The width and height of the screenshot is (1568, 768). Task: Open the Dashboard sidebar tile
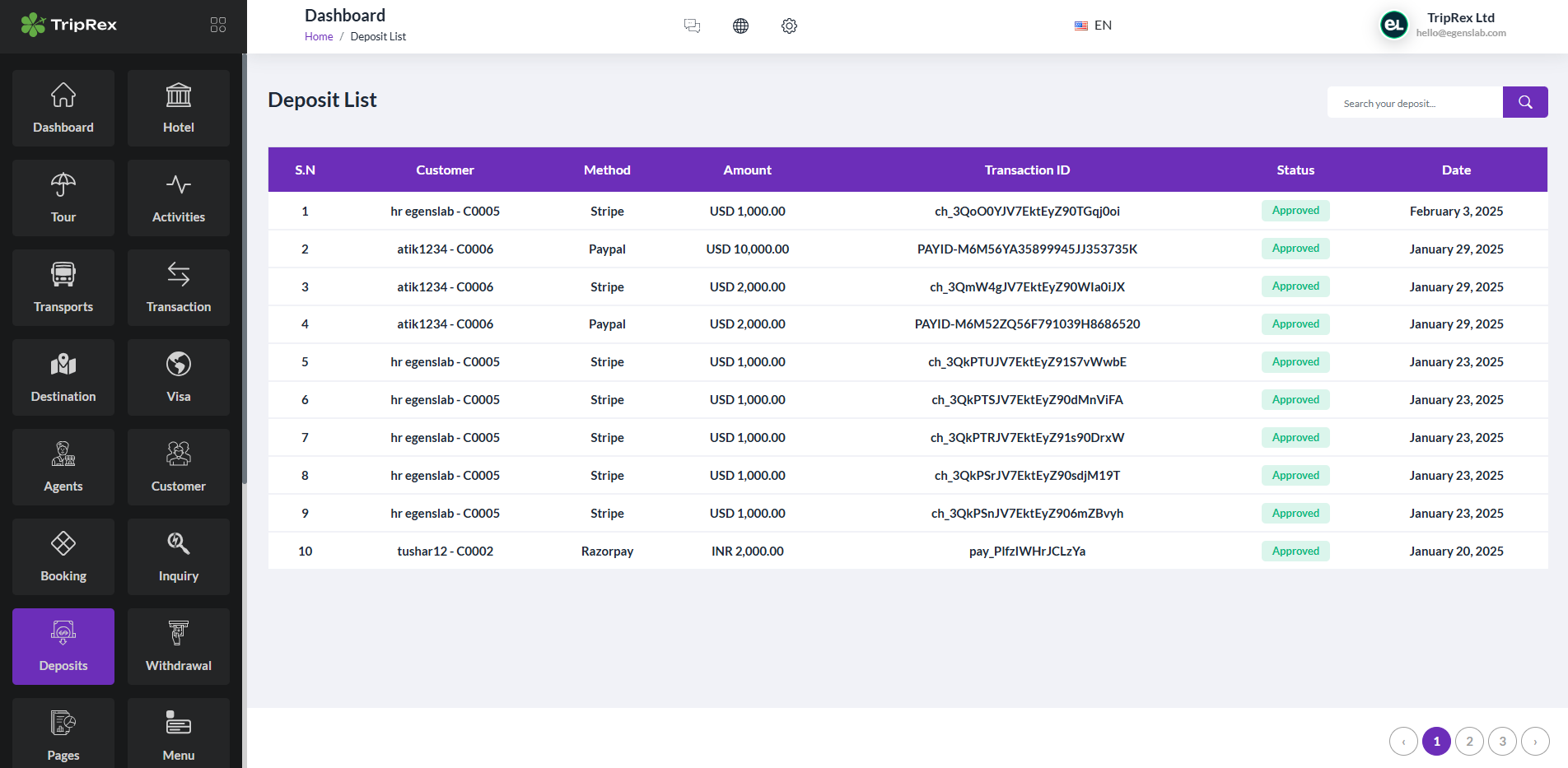pos(63,108)
